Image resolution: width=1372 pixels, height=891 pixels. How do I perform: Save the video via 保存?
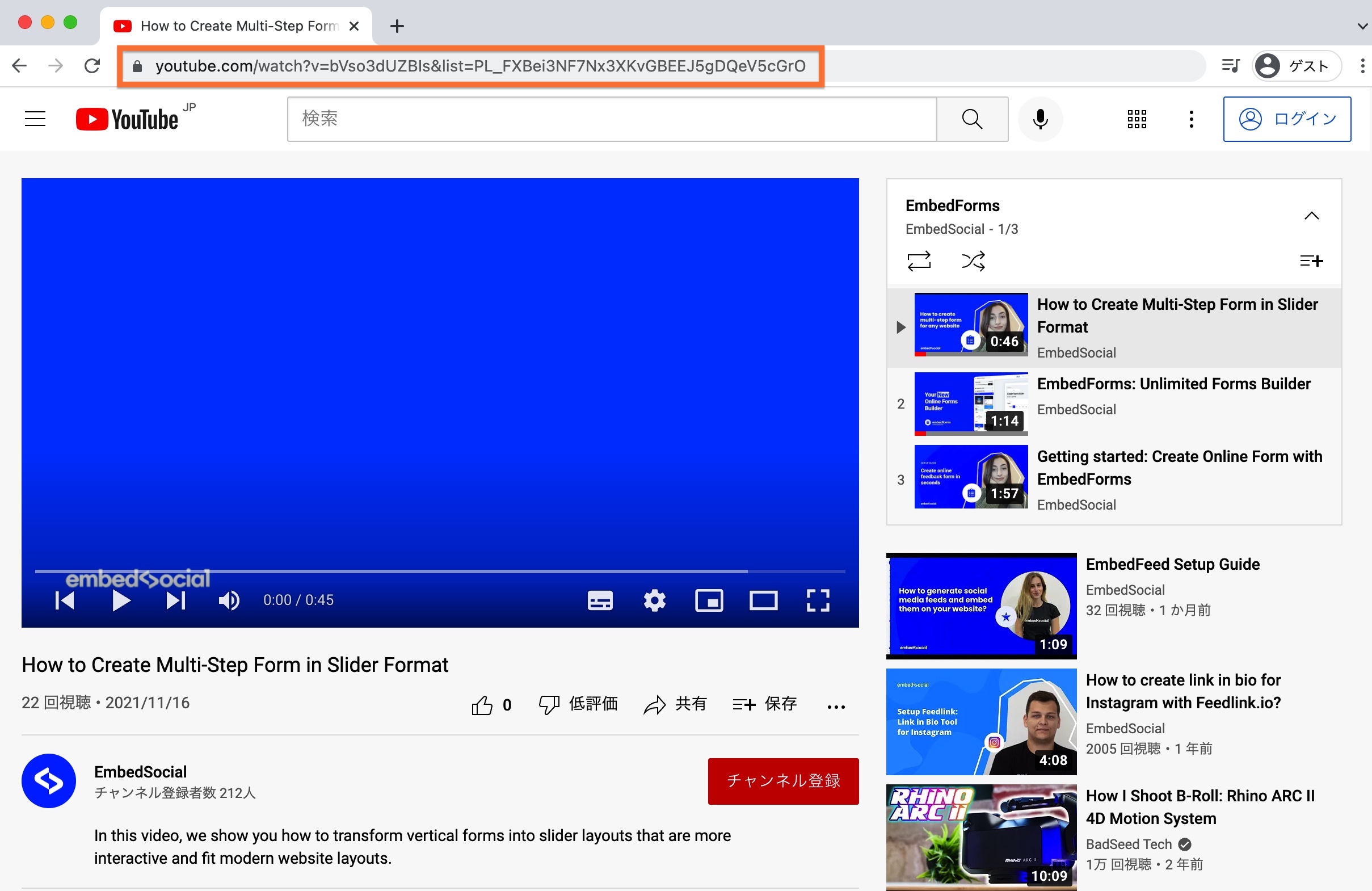coord(764,704)
